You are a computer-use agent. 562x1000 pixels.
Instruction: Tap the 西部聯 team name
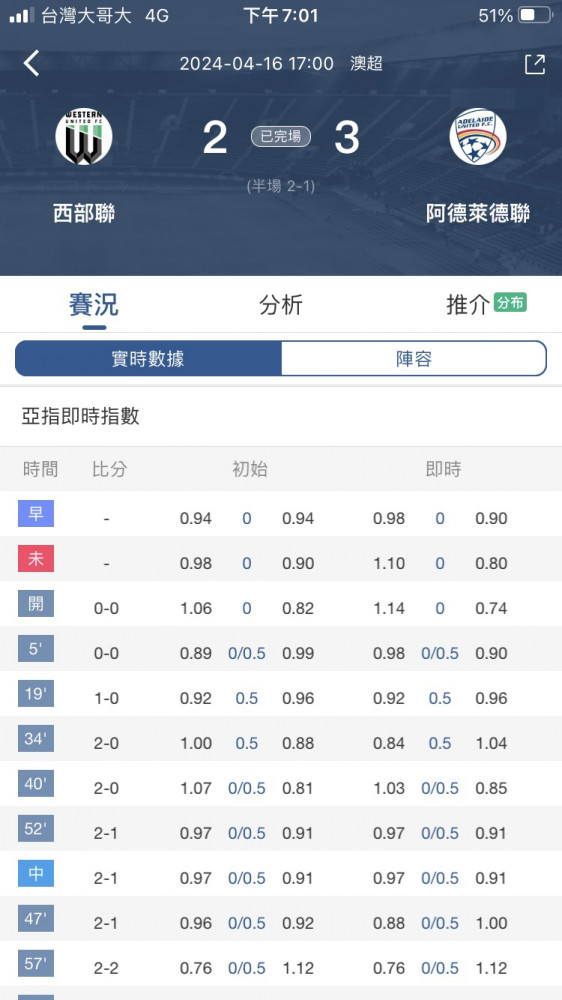[84, 214]
